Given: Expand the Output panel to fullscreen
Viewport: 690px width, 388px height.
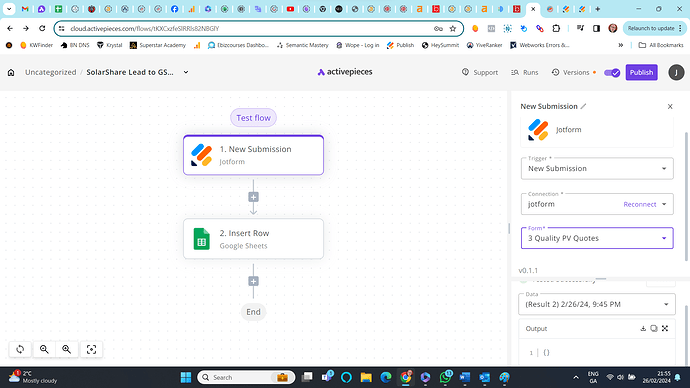Looking at the screenshot, I should [665, 329].
